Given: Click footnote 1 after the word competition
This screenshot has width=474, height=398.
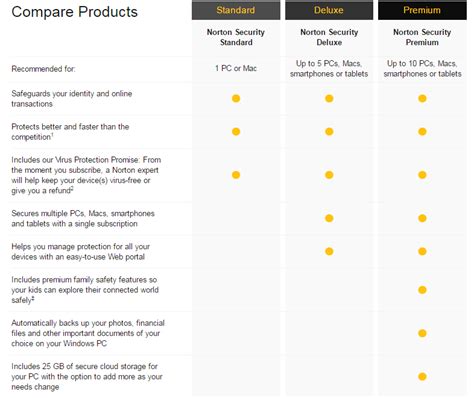Looking at the screenshot, I should (52, 135).
